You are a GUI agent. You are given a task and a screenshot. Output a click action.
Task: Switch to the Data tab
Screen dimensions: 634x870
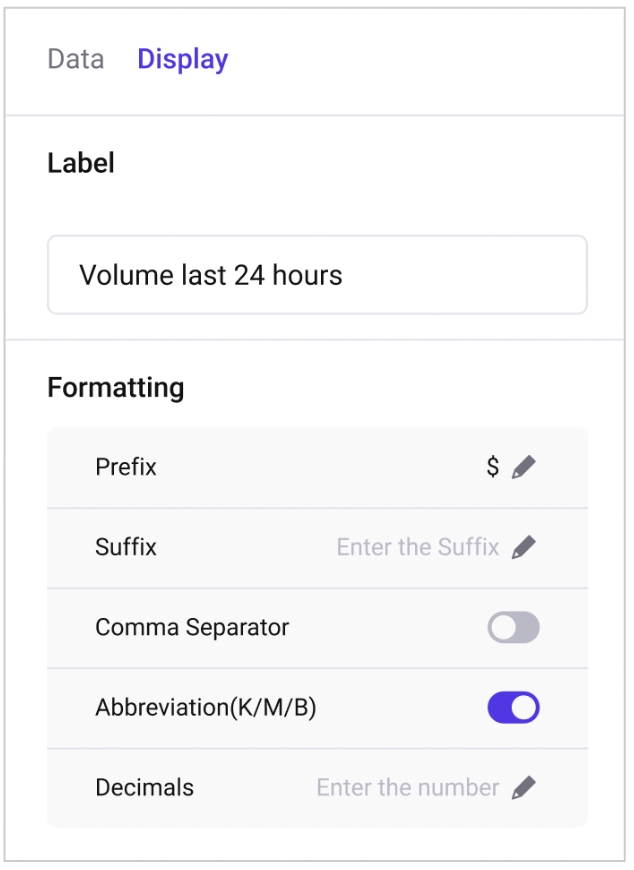point(76,59)
